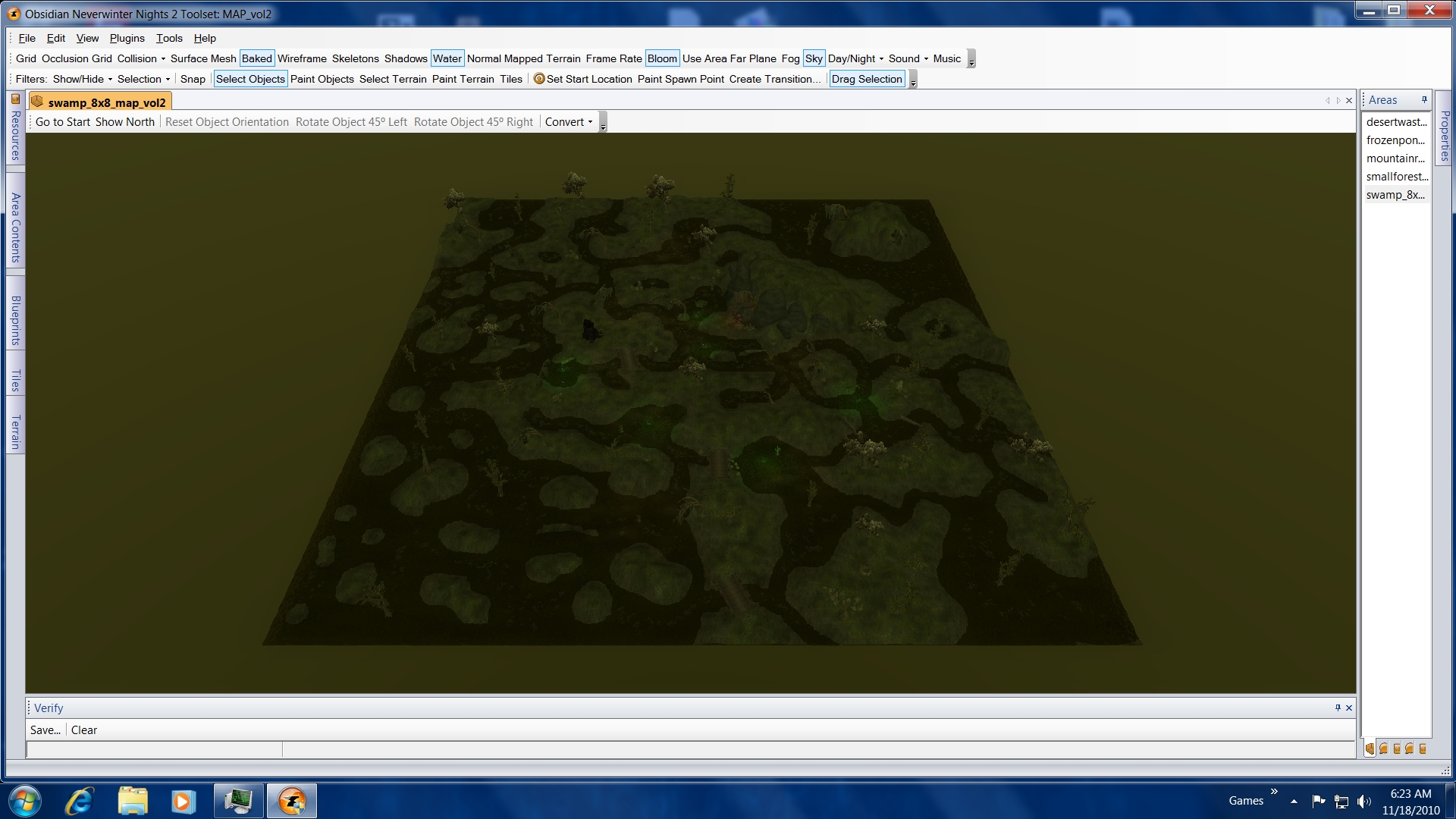This screenshot has height=819, width=1456.
Task: Click the Windows Media Player taskbar icon
Action: pos(183,801)
